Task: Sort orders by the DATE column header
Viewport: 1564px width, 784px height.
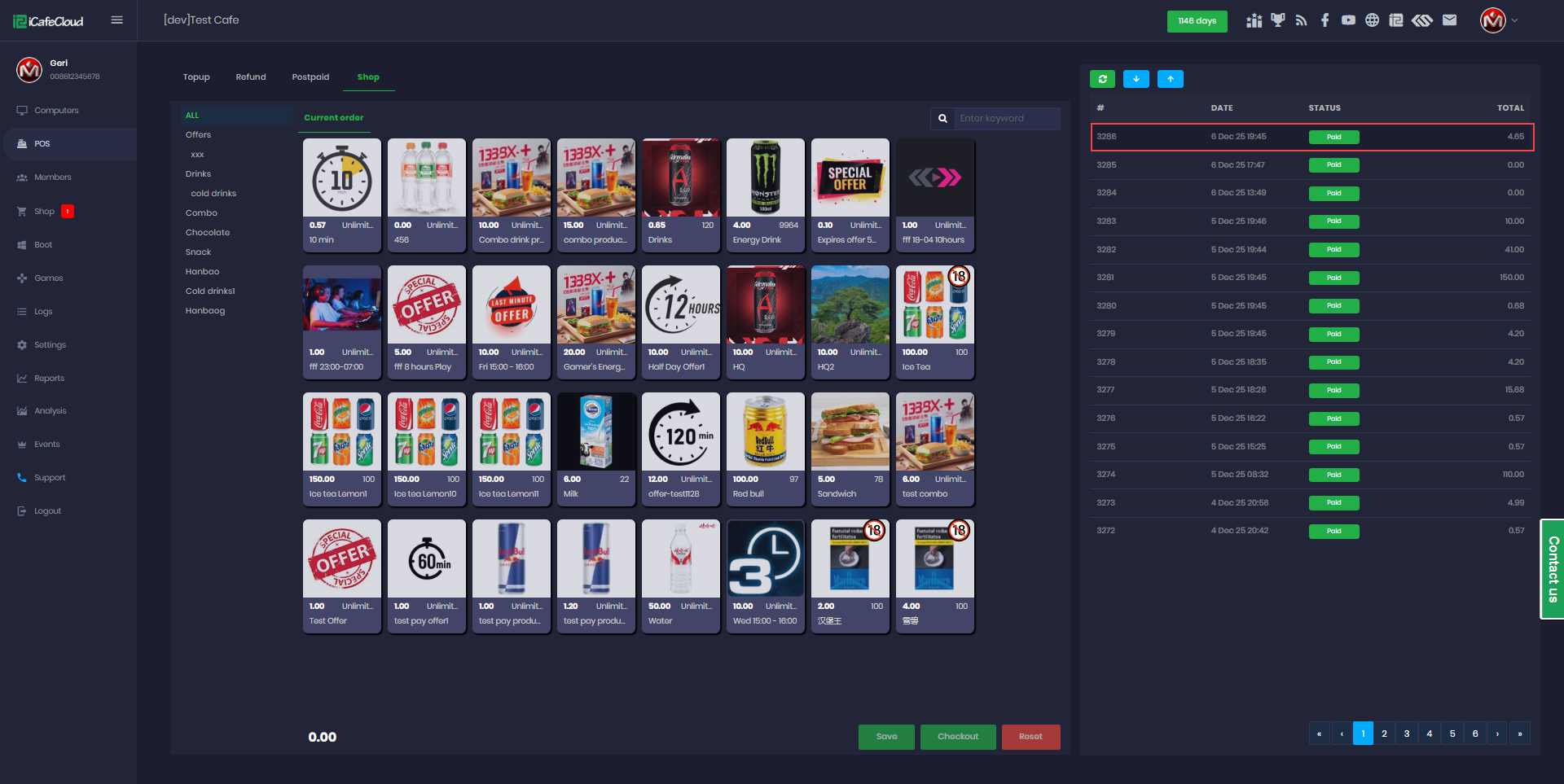Action: (1221, 108)
